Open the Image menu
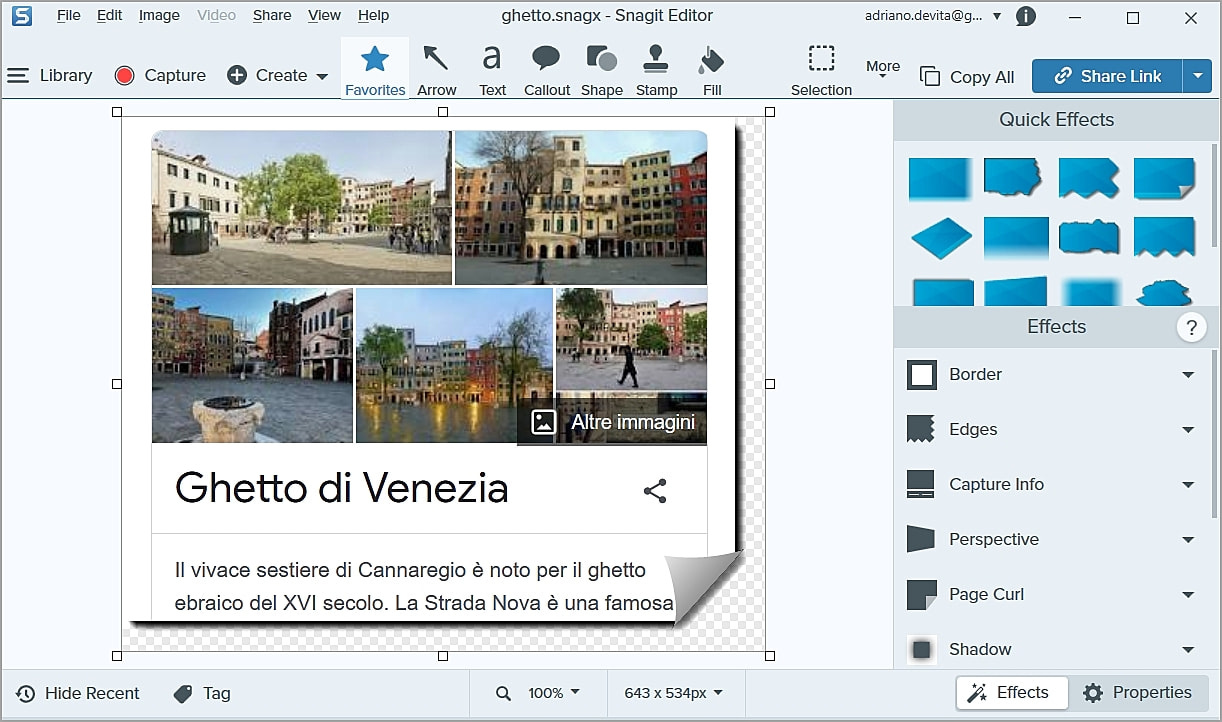 159,15
